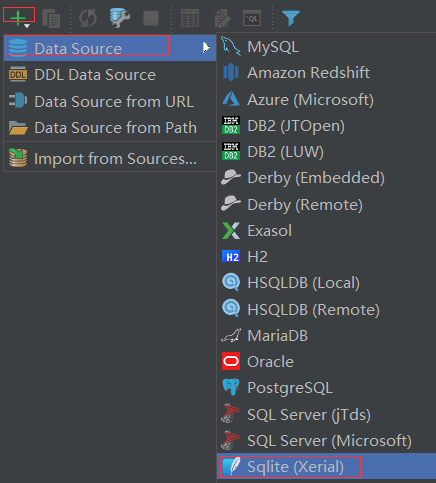
Task: Click the Import from Sources database icon
Action: pos(18,158)
